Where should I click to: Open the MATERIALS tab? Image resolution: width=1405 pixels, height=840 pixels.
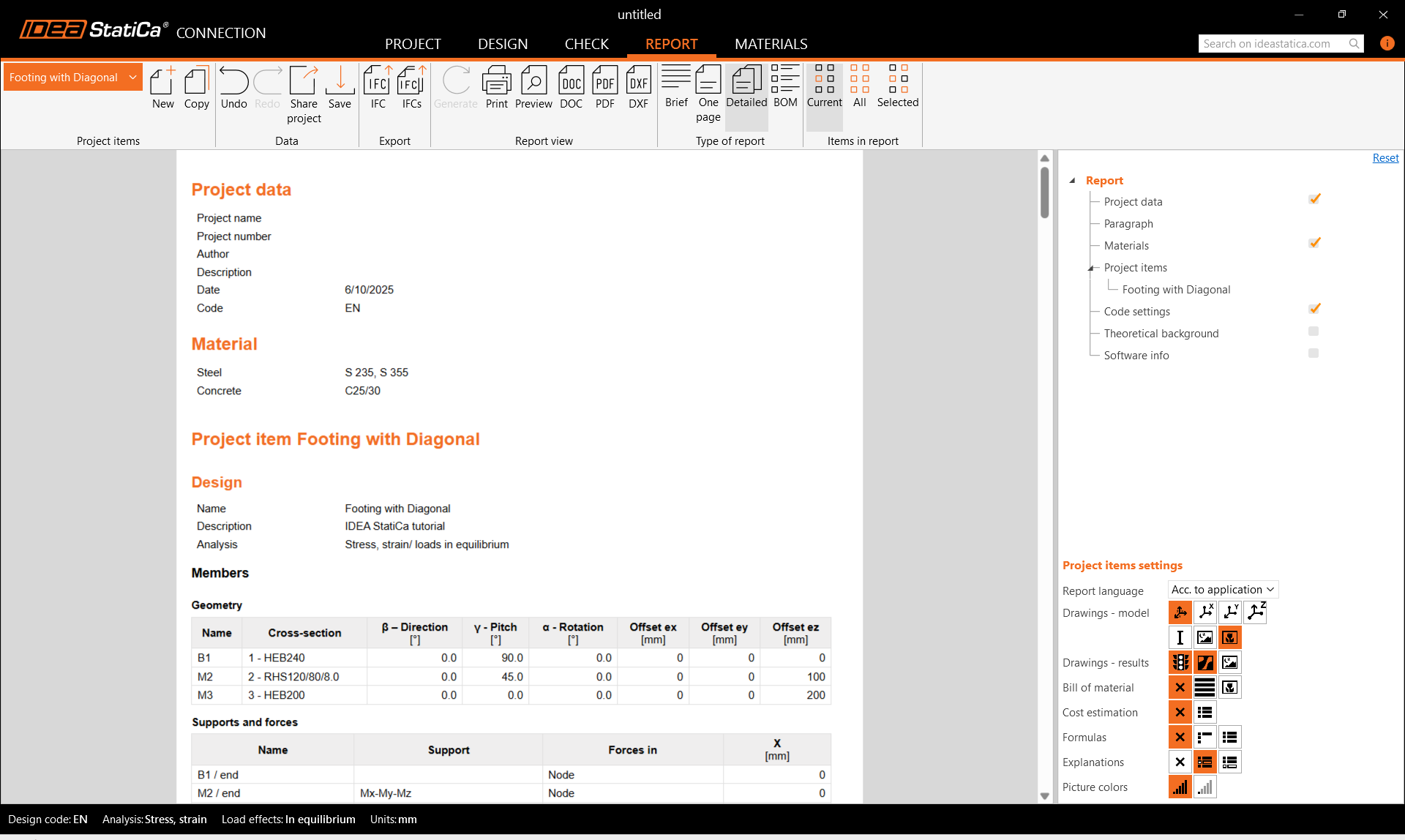coord(771,44)
